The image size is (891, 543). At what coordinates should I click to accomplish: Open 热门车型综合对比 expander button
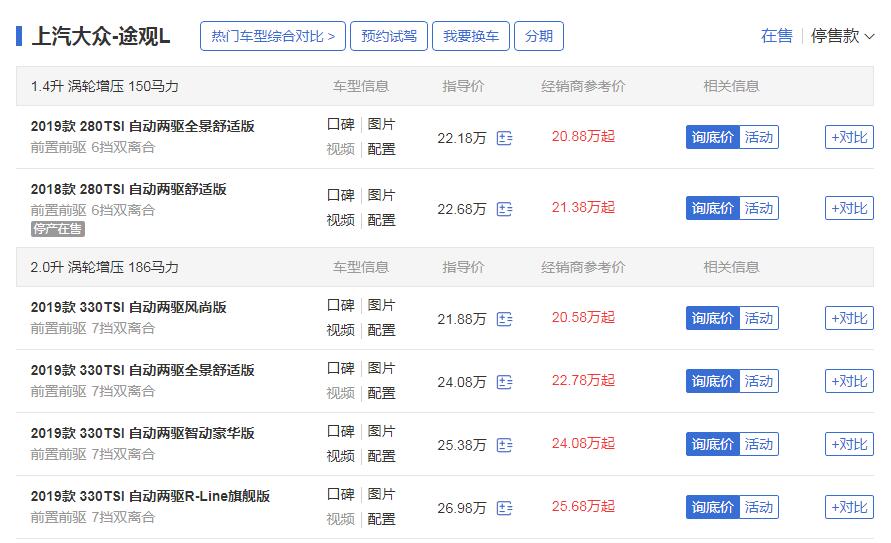click(x=273, y=36)
